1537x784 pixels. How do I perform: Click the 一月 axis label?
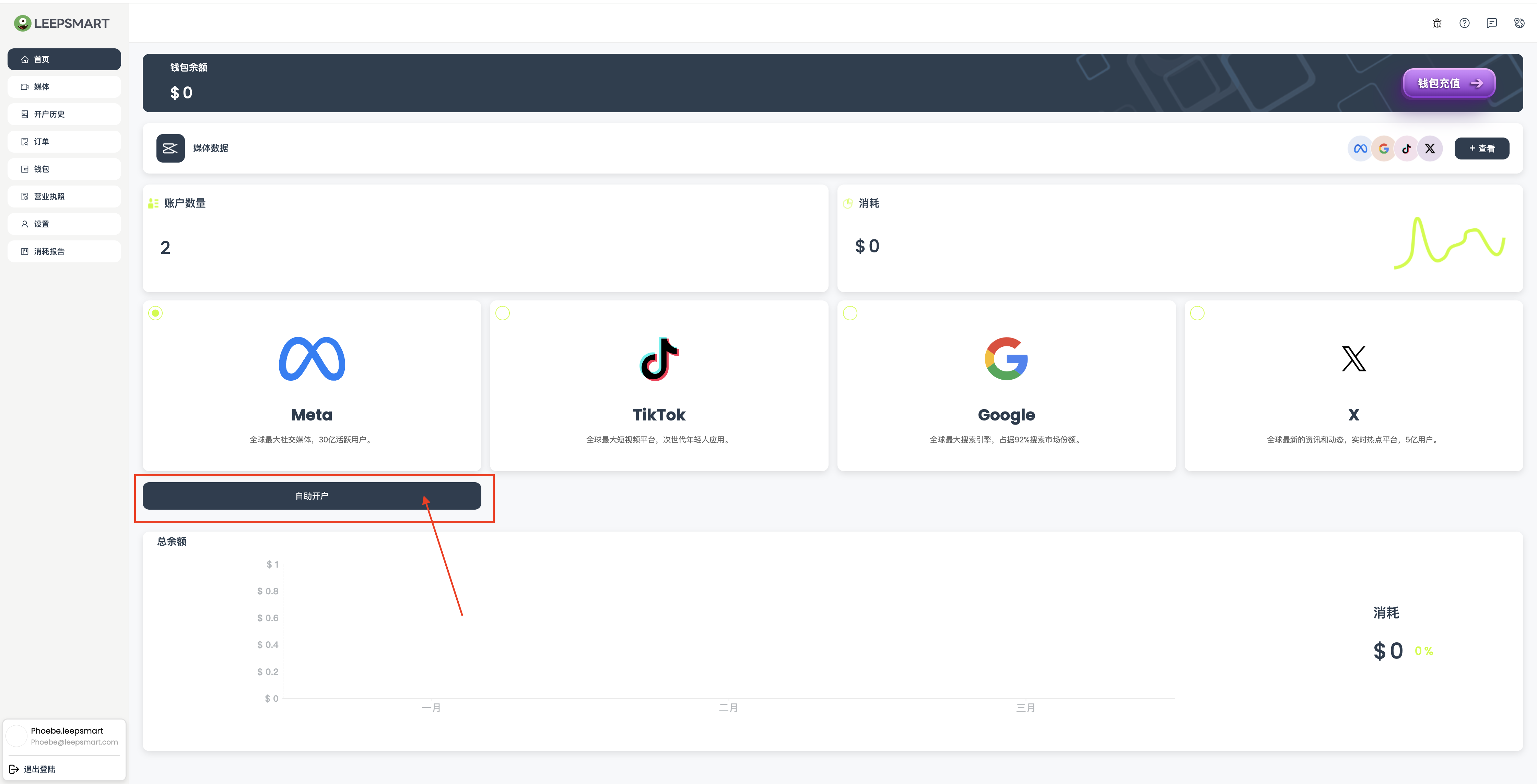[431, 708]
